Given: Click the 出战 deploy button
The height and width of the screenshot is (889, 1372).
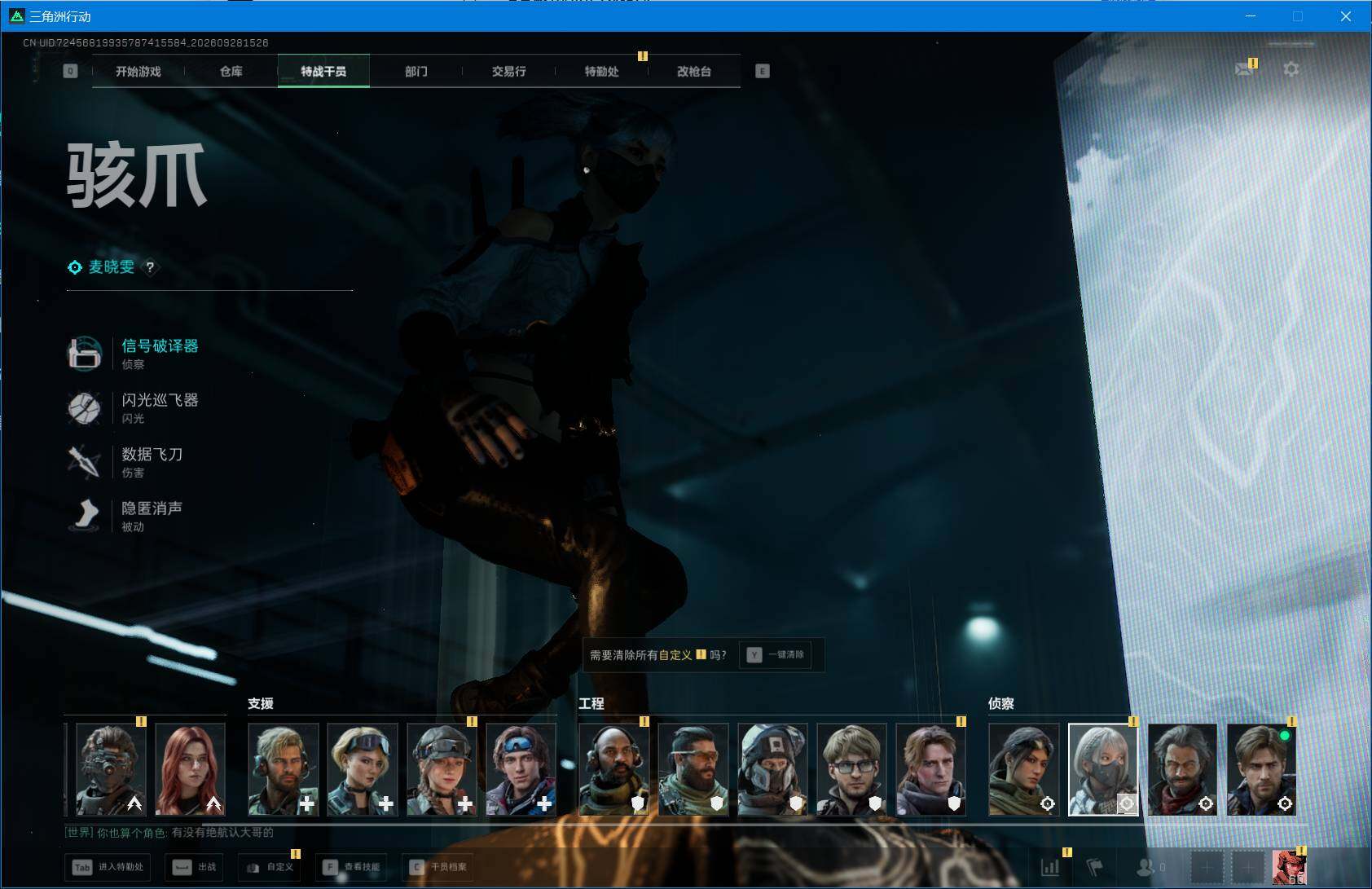Looking at the screenshot, I should [x=194, y=867].
